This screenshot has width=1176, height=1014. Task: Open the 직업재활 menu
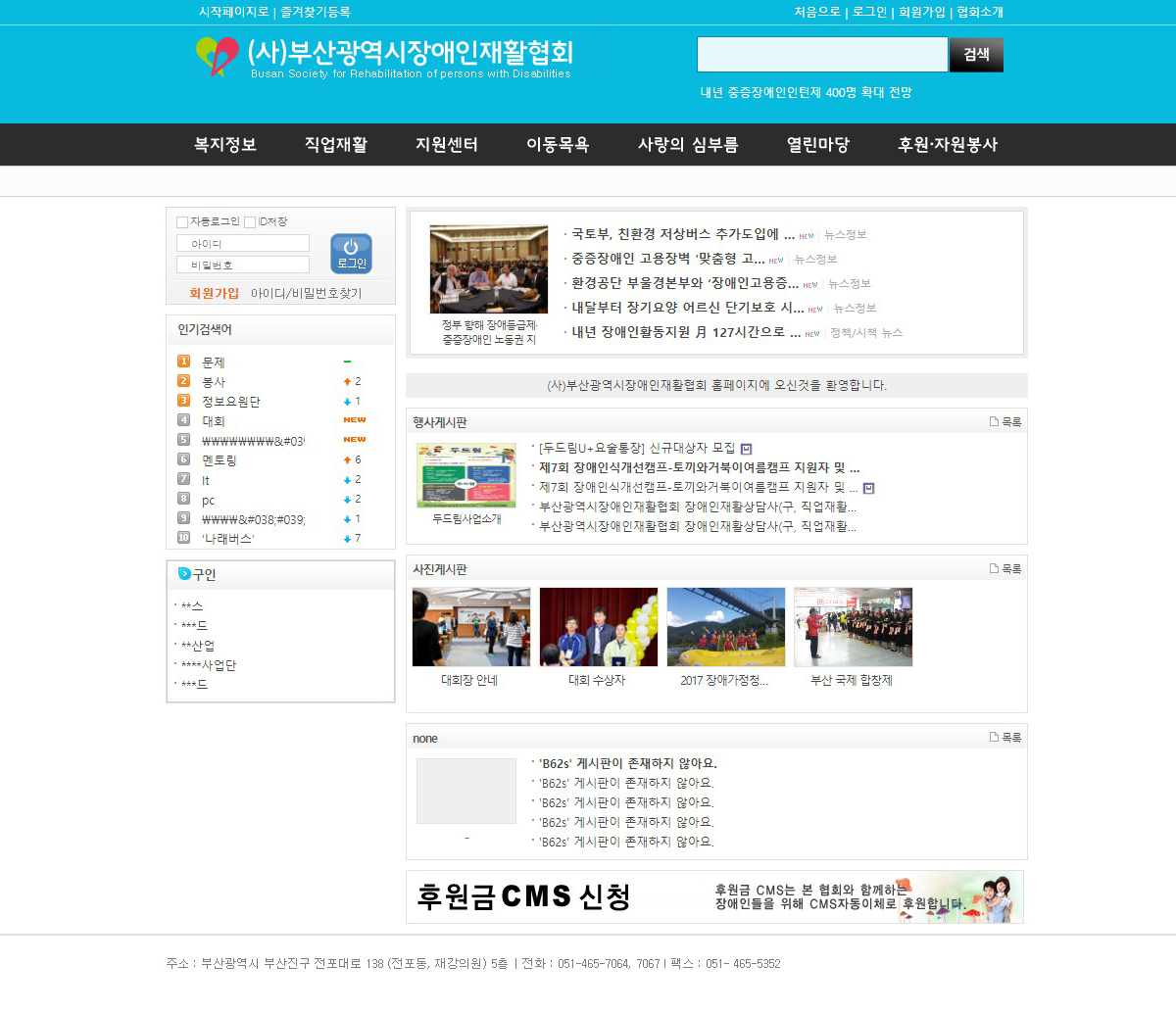335,145
